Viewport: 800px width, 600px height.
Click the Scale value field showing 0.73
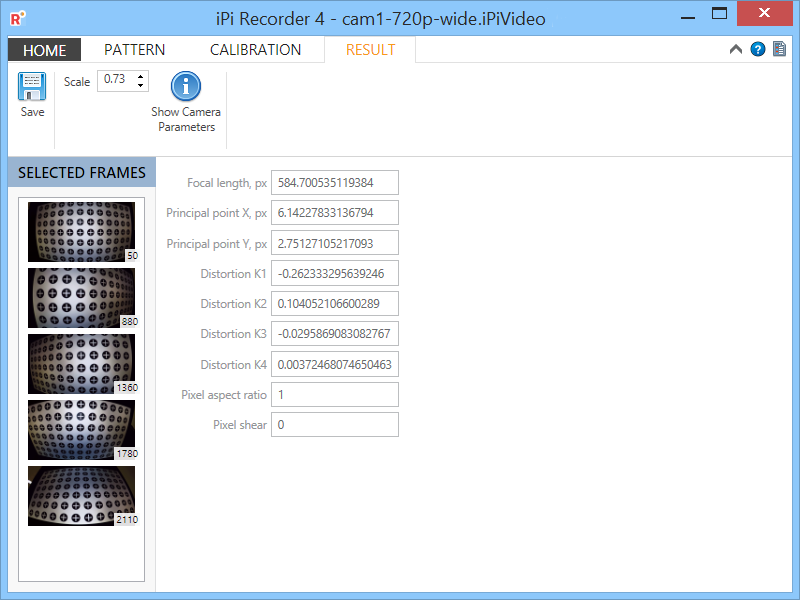point(116,80)
